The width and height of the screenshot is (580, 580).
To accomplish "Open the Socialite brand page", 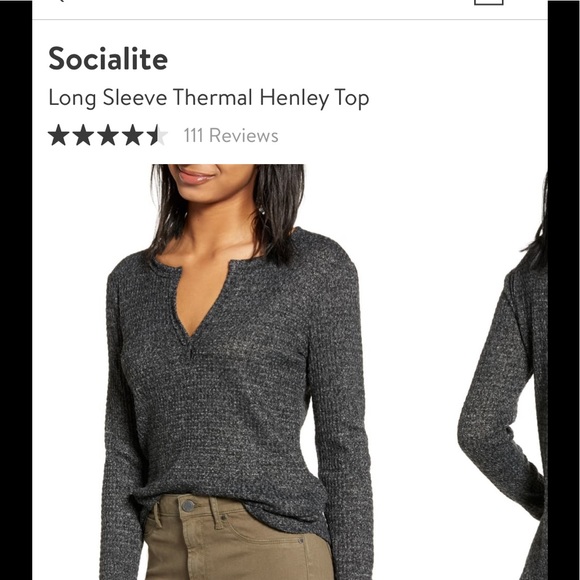I will click(x=108, y=59).
